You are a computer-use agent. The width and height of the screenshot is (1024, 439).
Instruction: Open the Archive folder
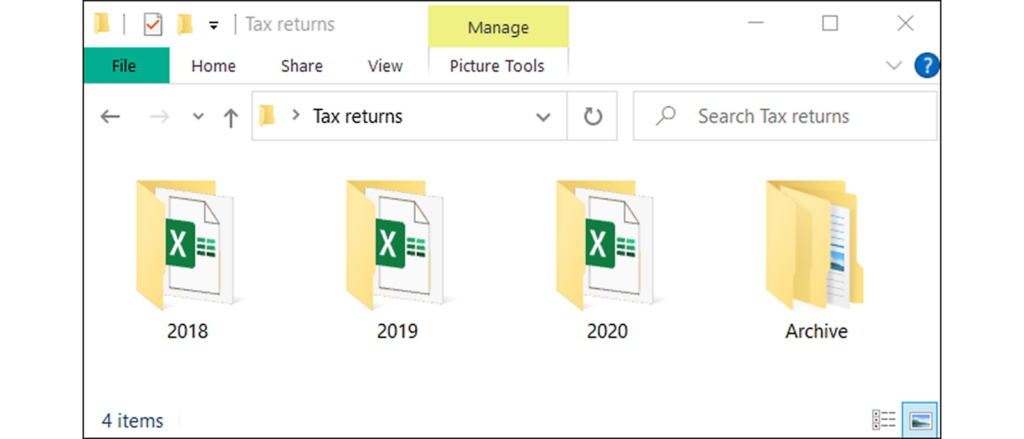(x=816, y=248)
